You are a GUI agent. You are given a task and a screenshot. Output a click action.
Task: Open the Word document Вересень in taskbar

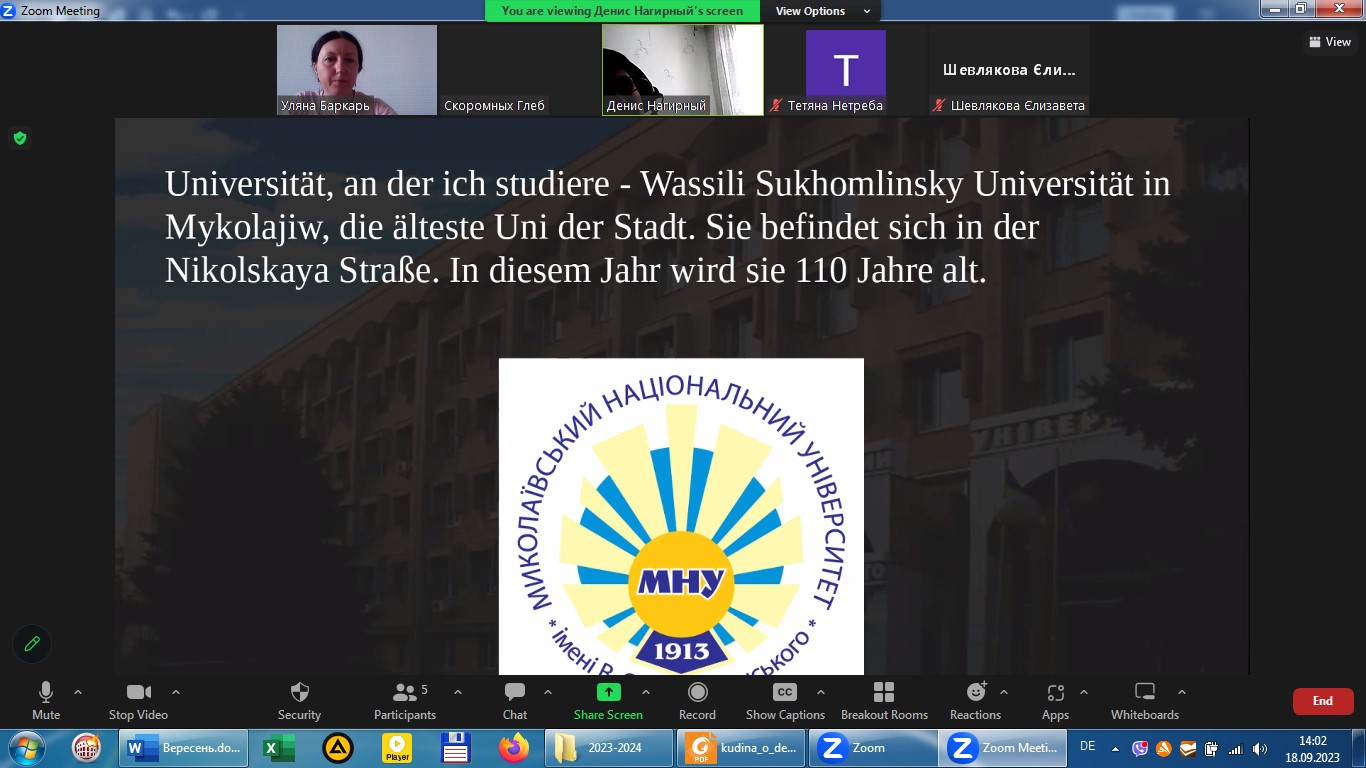pos(184,748)
